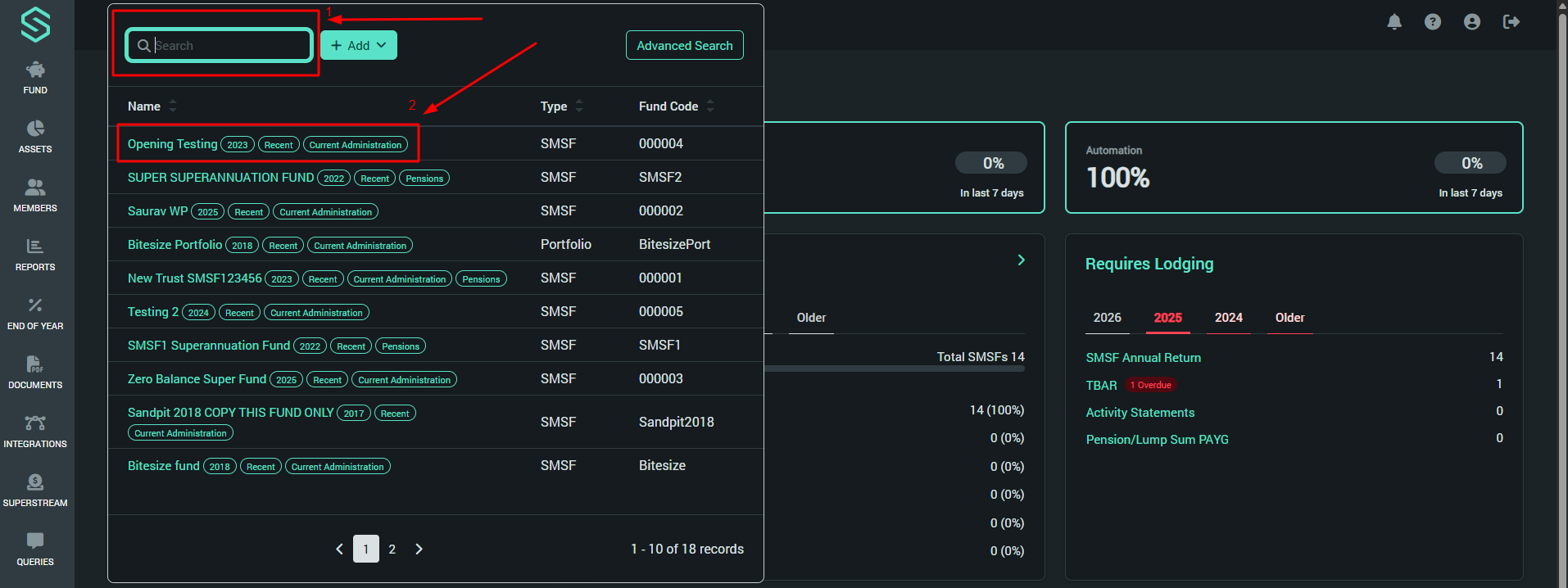
Task: Go to Members in the sidebar
Action: point(35,196)
